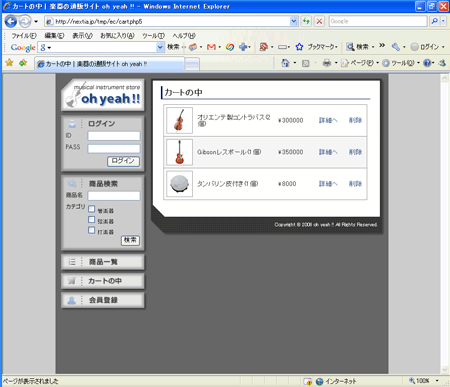Open the Help question mark icon
Screen dimensions: 450x387
(427, 63)
